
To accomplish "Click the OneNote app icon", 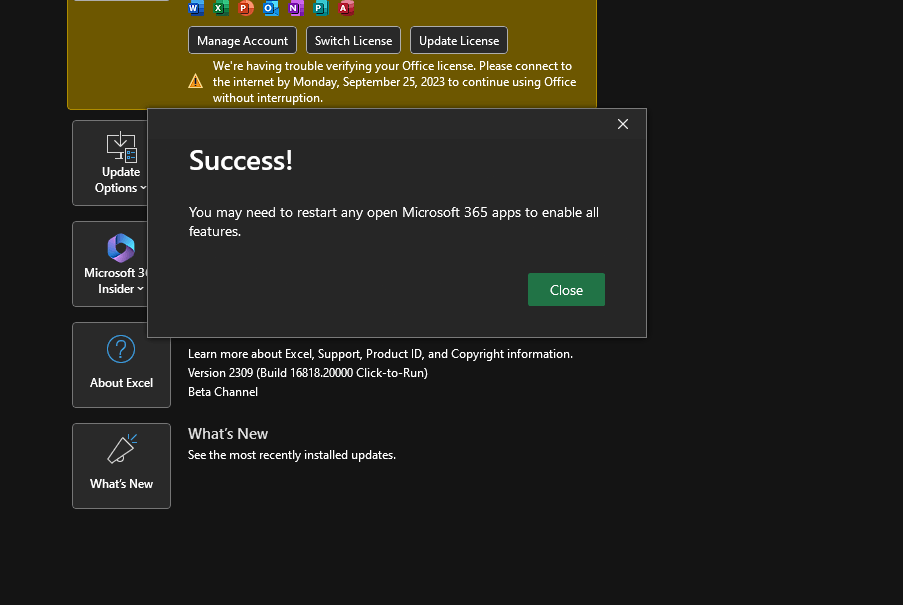I will click(296, 7).
